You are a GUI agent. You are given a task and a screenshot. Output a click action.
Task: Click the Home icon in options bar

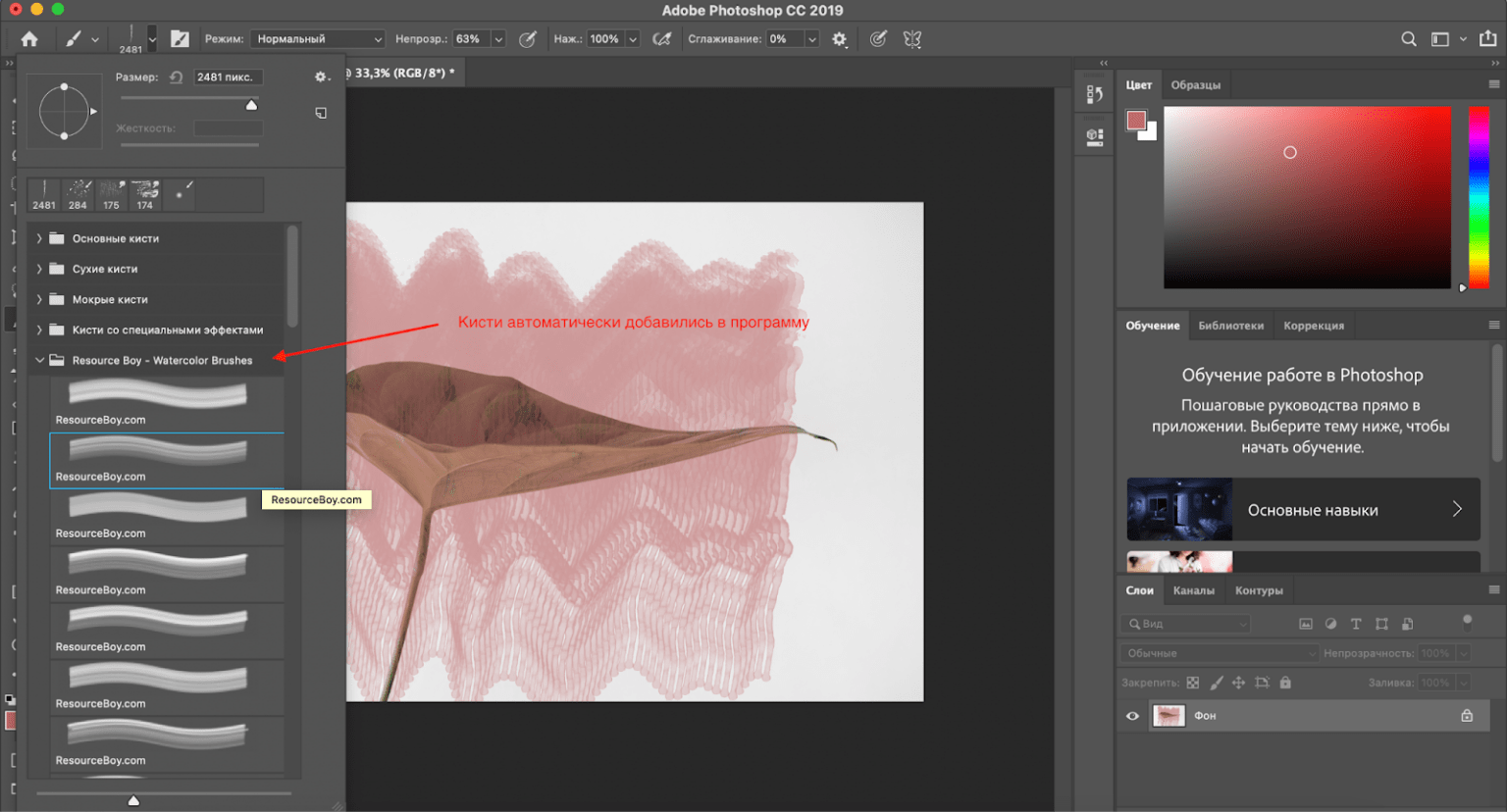coord(29,39)
